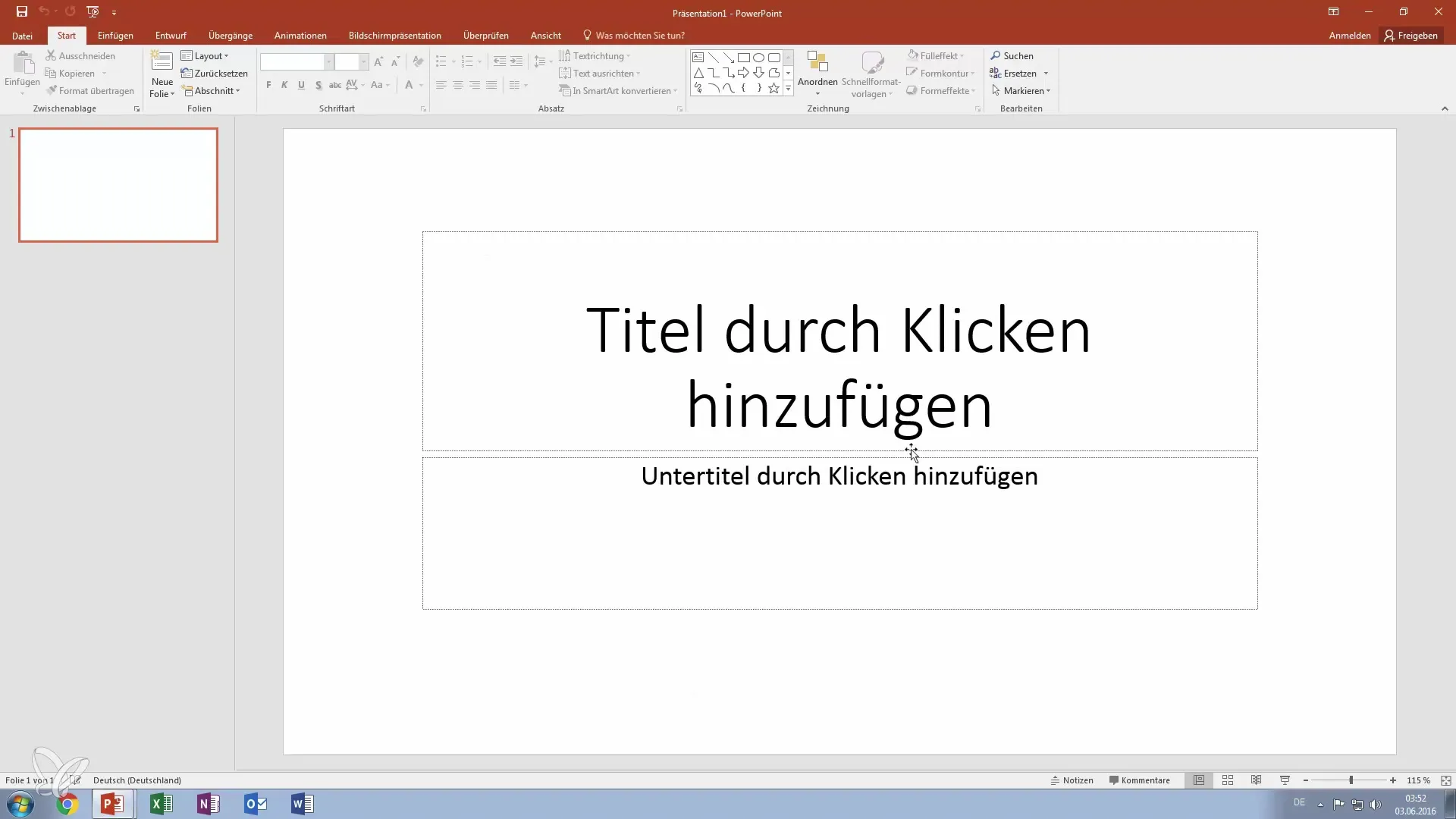Switch to slide sorter view icon

tap(1228, 780)
